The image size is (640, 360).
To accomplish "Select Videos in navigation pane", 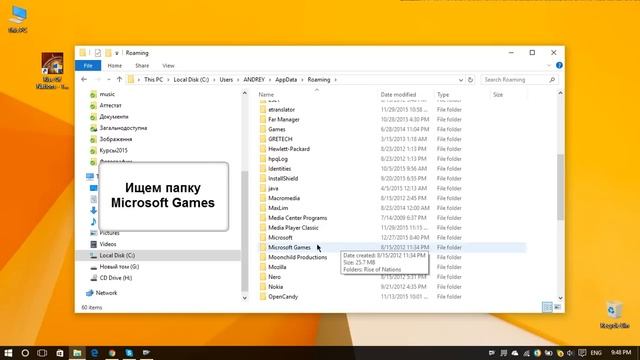I will (x=108, y=244).
